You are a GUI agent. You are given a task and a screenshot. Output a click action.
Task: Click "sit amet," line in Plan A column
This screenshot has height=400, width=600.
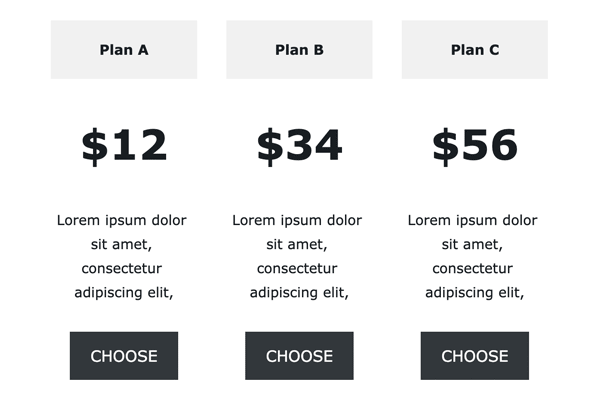(121, 245)
